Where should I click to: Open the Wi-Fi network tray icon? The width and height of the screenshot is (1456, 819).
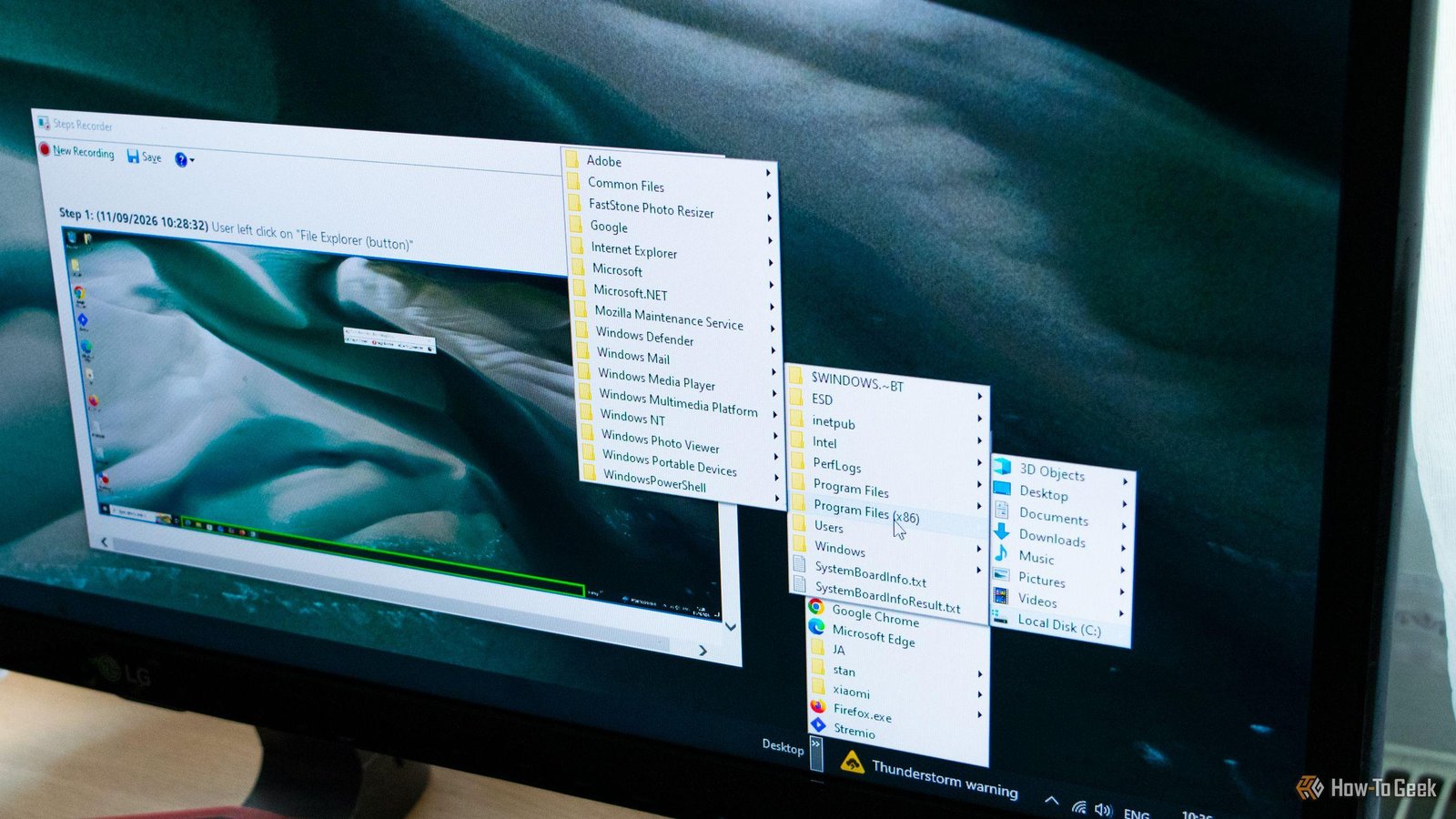coord(1079,806)
